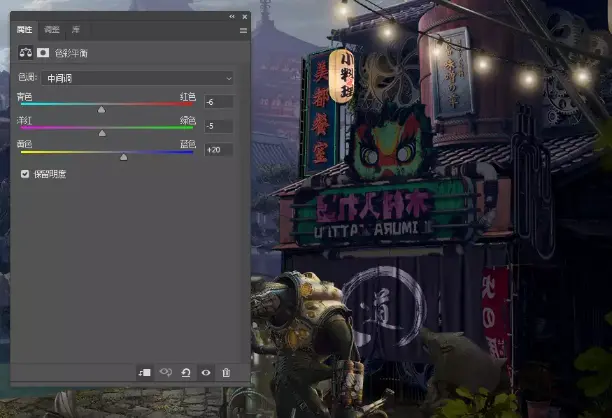Click the 青色 label
The height and width of the screenshot is (418, 612).
pos(24,96)
